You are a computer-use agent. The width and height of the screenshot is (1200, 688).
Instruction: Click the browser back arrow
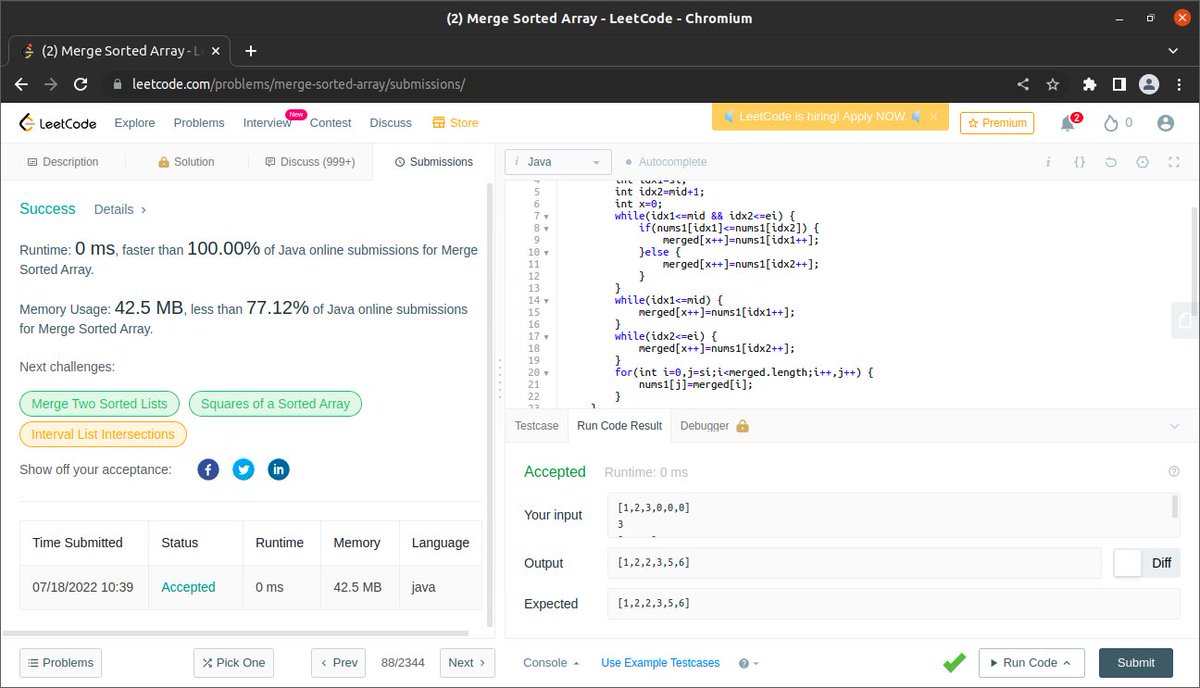21,85
